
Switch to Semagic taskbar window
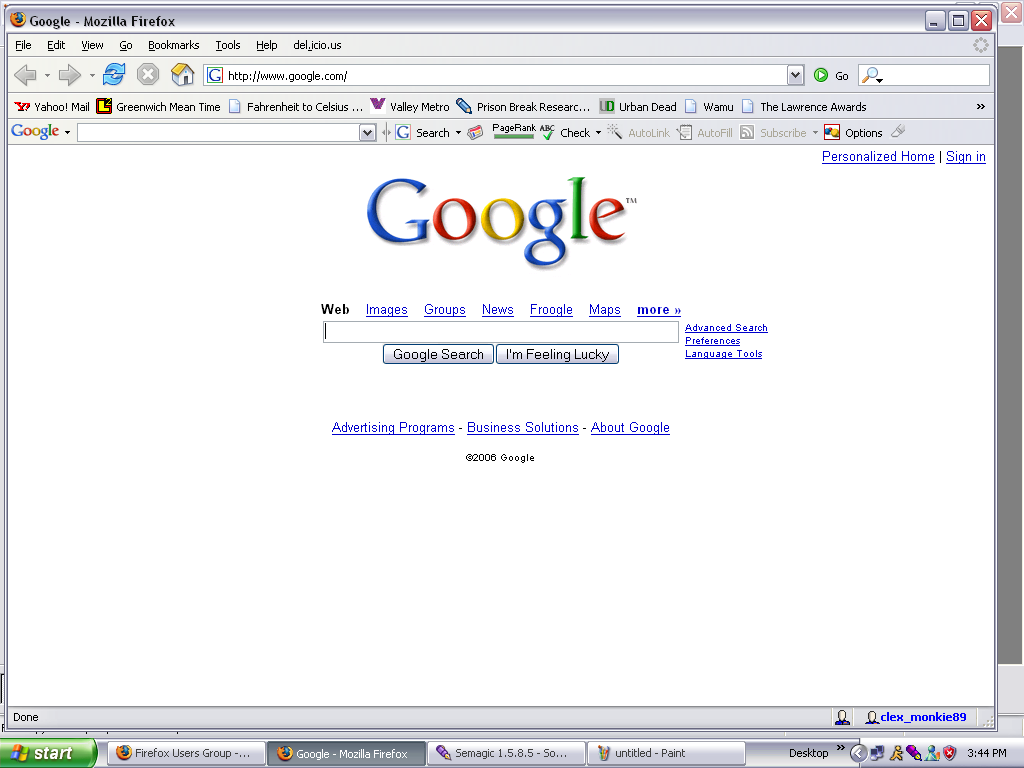tap(506, 753)
